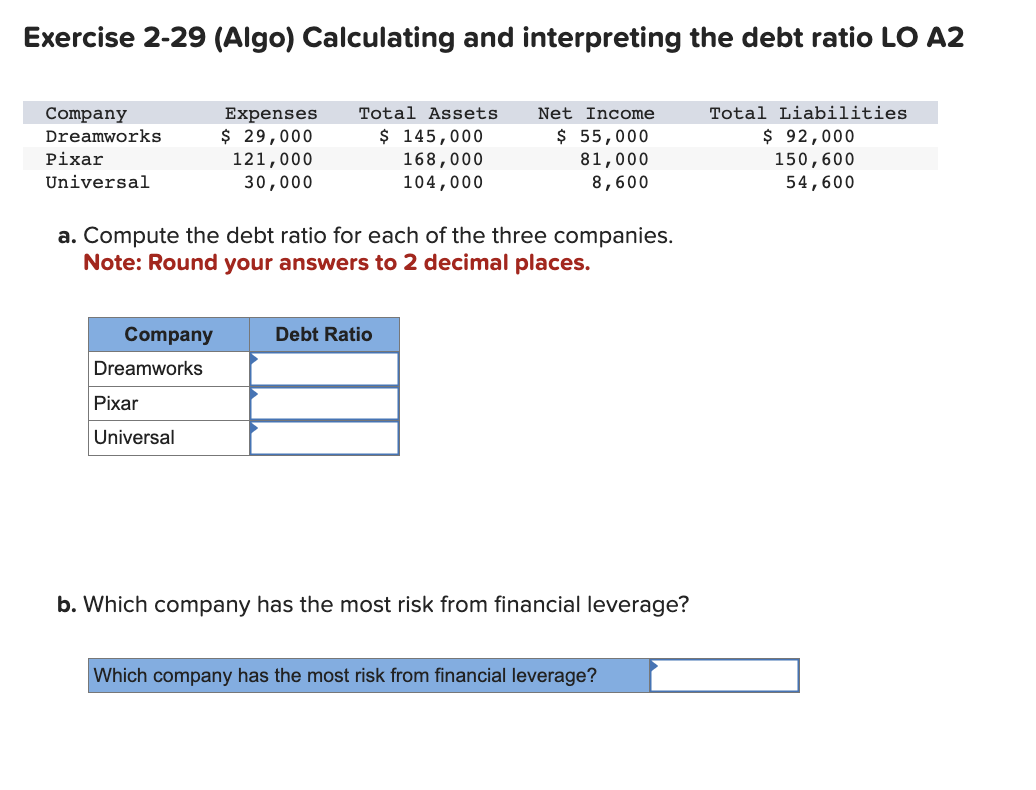Click the Company column header
Screen dimensions: 1036x790
click(x=168, y=334)
